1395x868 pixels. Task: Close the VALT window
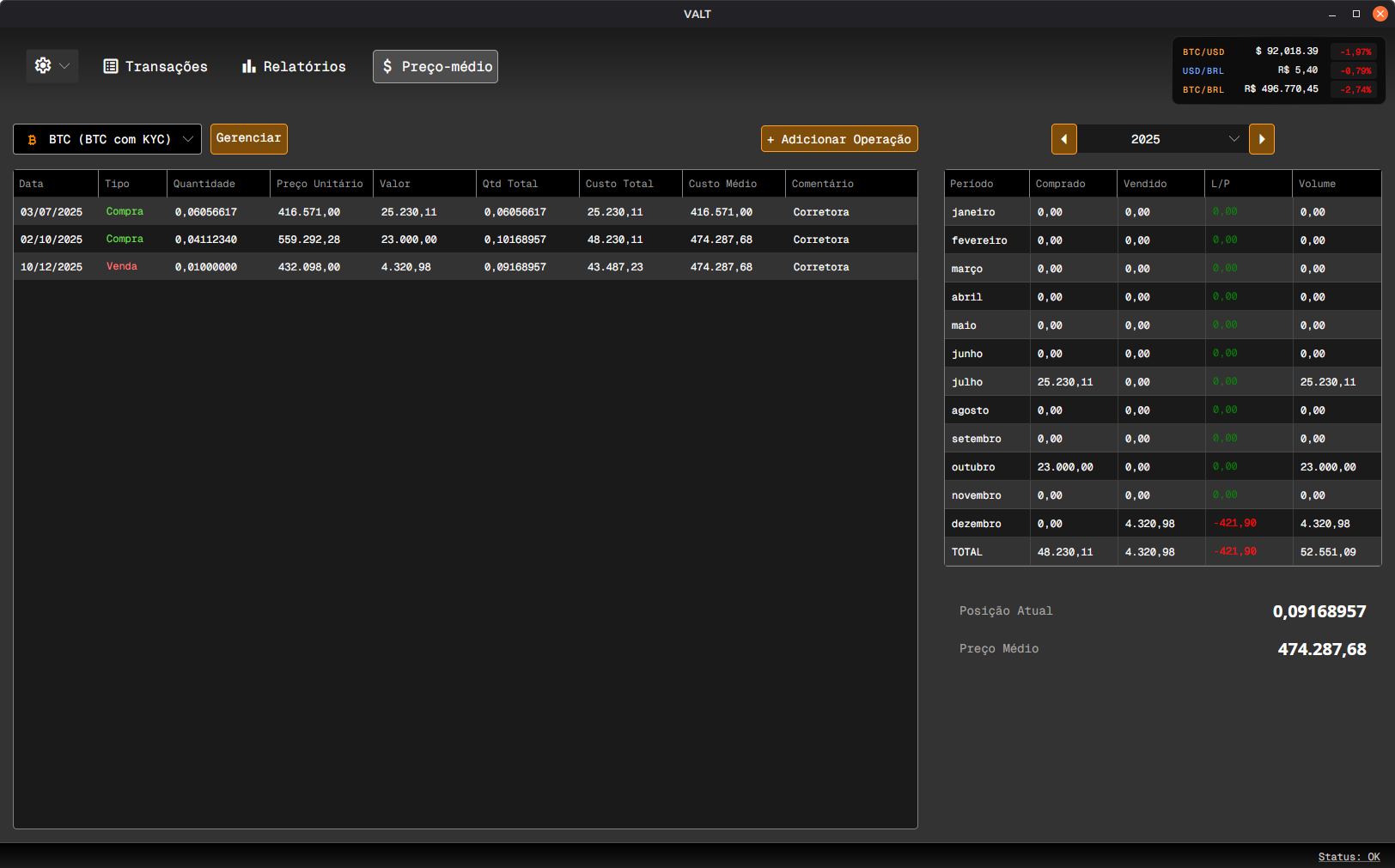point(1380,14)
